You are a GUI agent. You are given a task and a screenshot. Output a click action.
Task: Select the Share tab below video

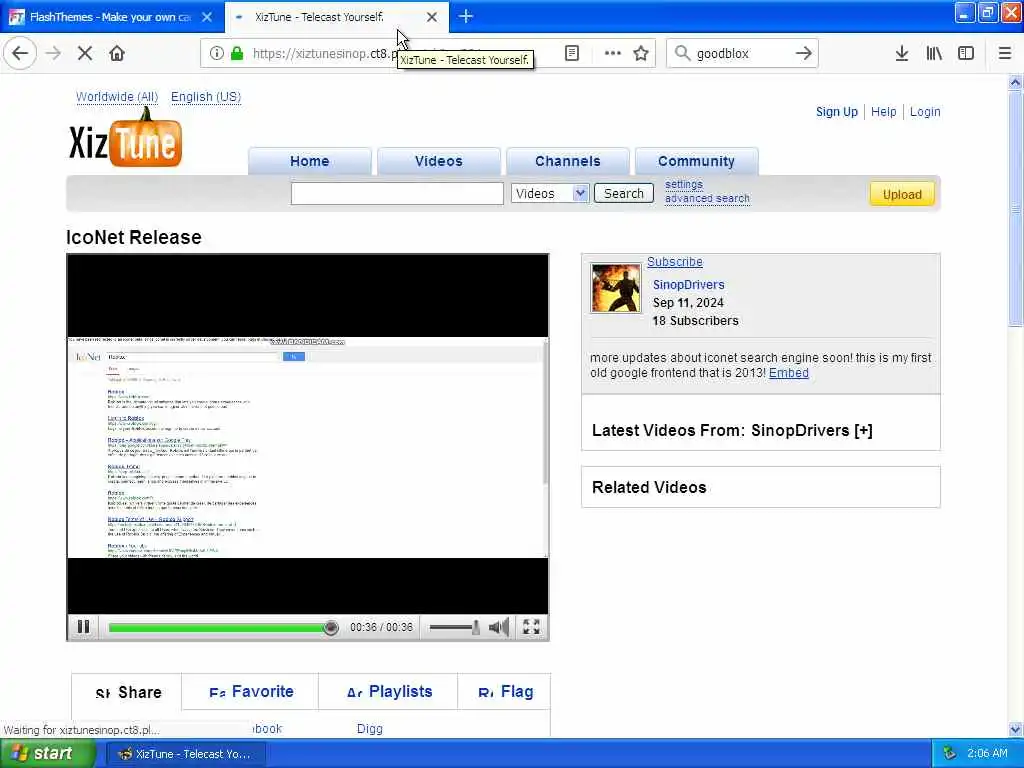(128, 692)
